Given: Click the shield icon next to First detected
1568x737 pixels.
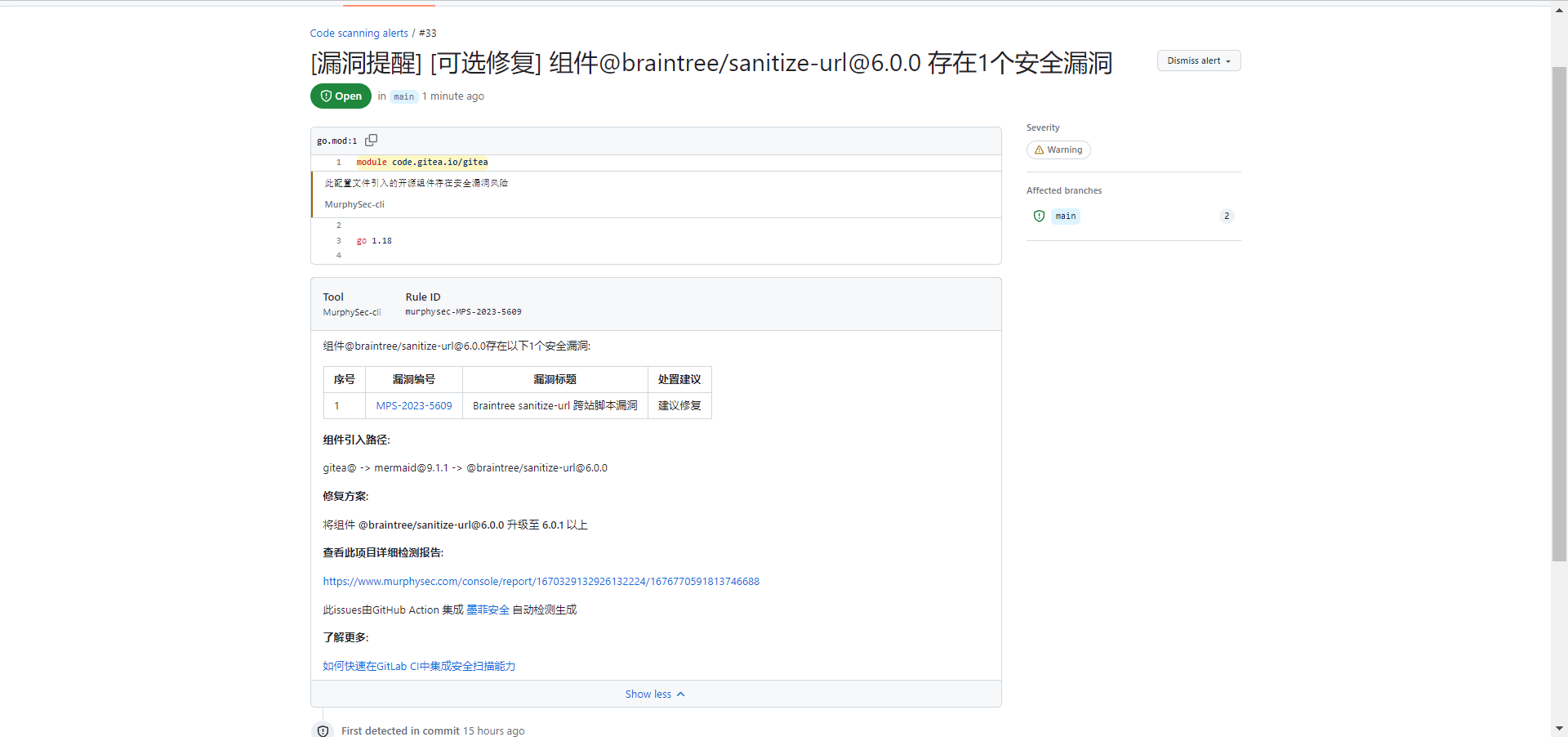Looking at the screenshot, I should click(x=323, y=730).
